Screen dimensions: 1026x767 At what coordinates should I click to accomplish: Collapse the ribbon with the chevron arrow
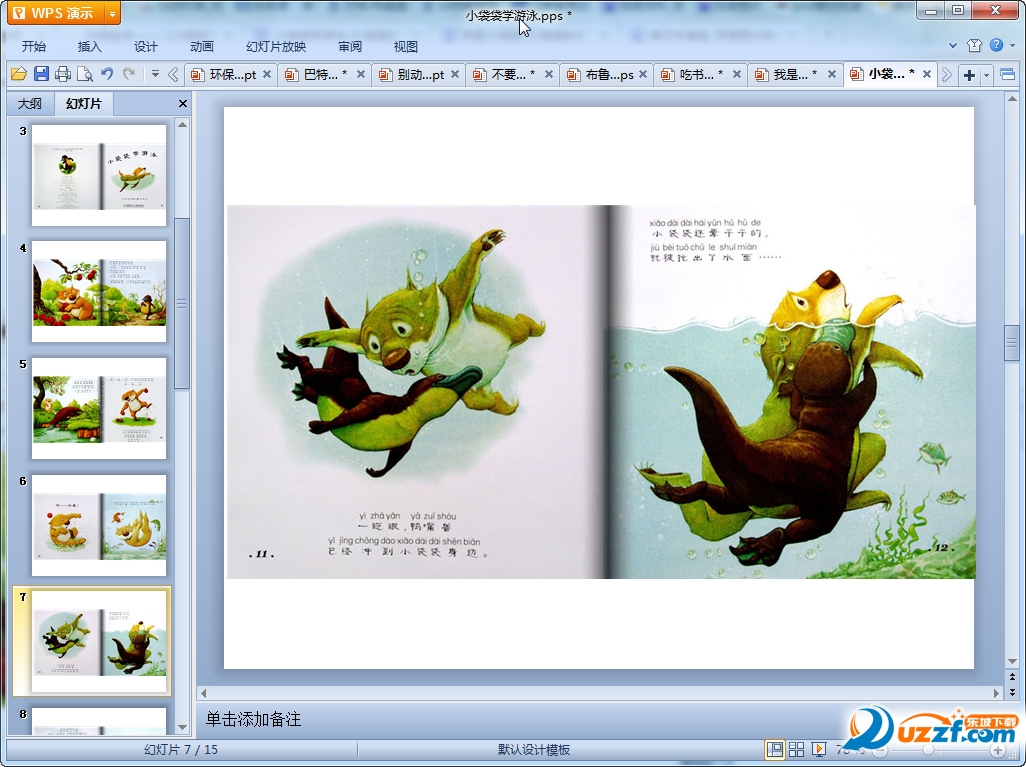[953, 45]
